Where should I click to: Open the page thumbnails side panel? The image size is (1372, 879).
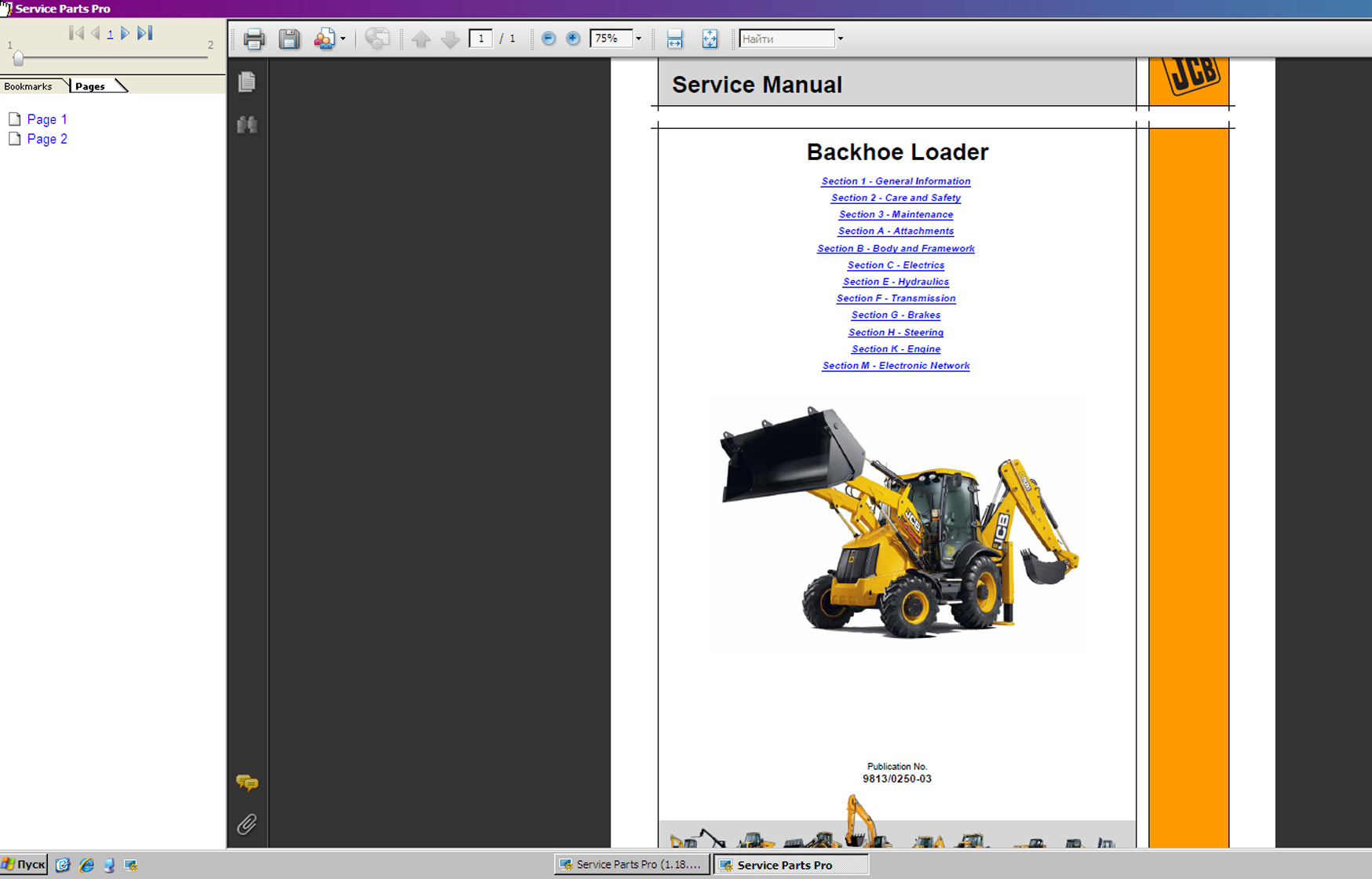pyautogui.click(x=247, y=82)
